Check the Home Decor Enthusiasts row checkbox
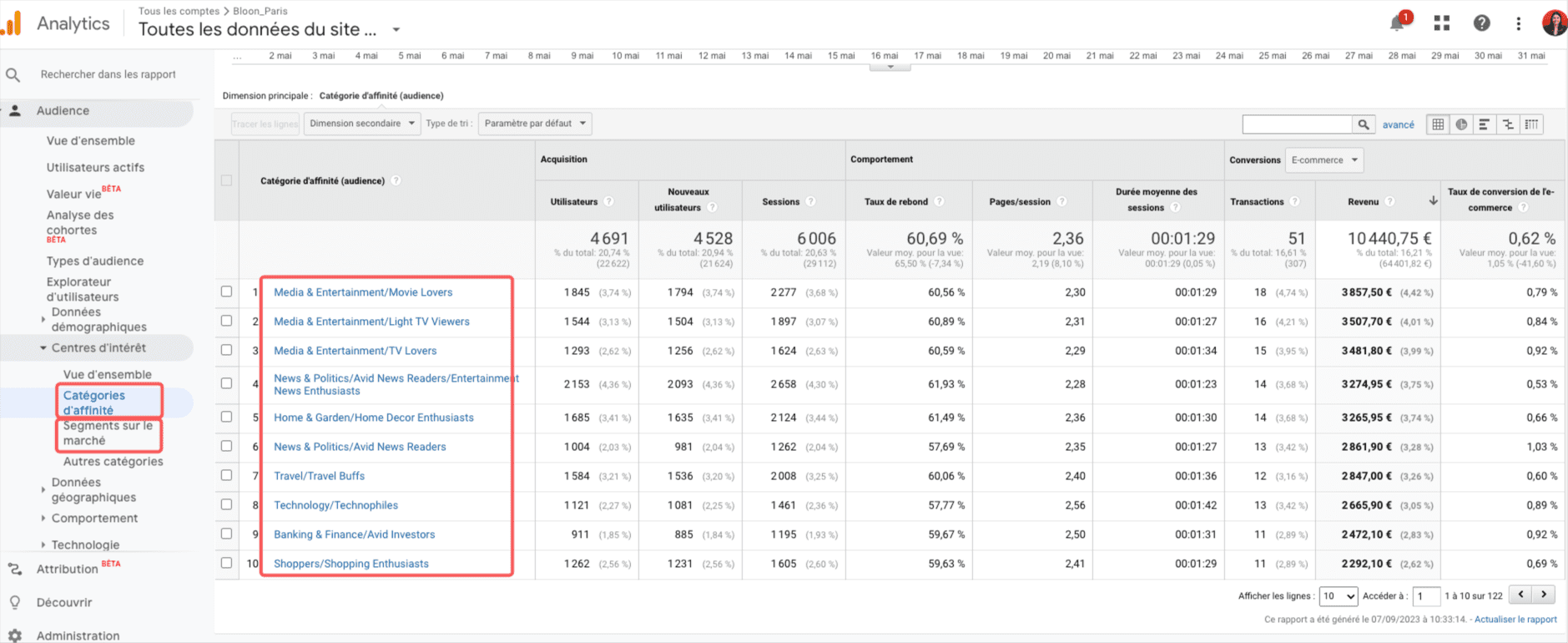 click(226, 417)
